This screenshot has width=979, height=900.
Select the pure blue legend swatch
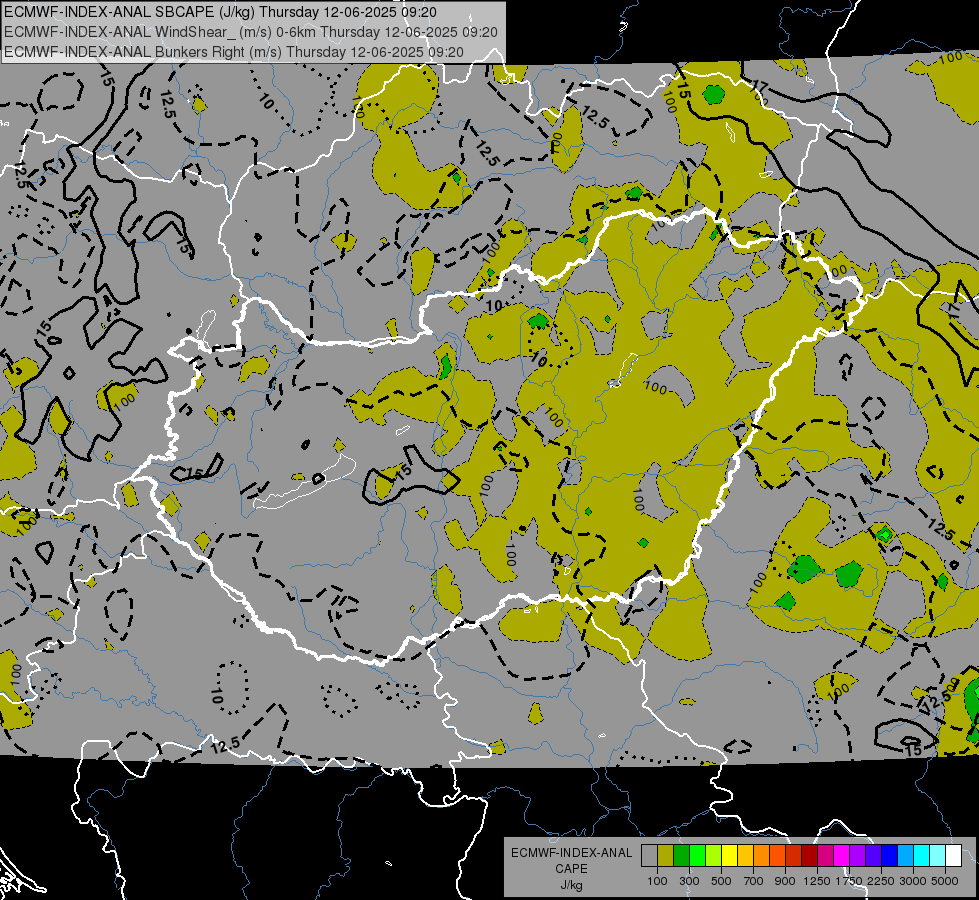[890, 855]
